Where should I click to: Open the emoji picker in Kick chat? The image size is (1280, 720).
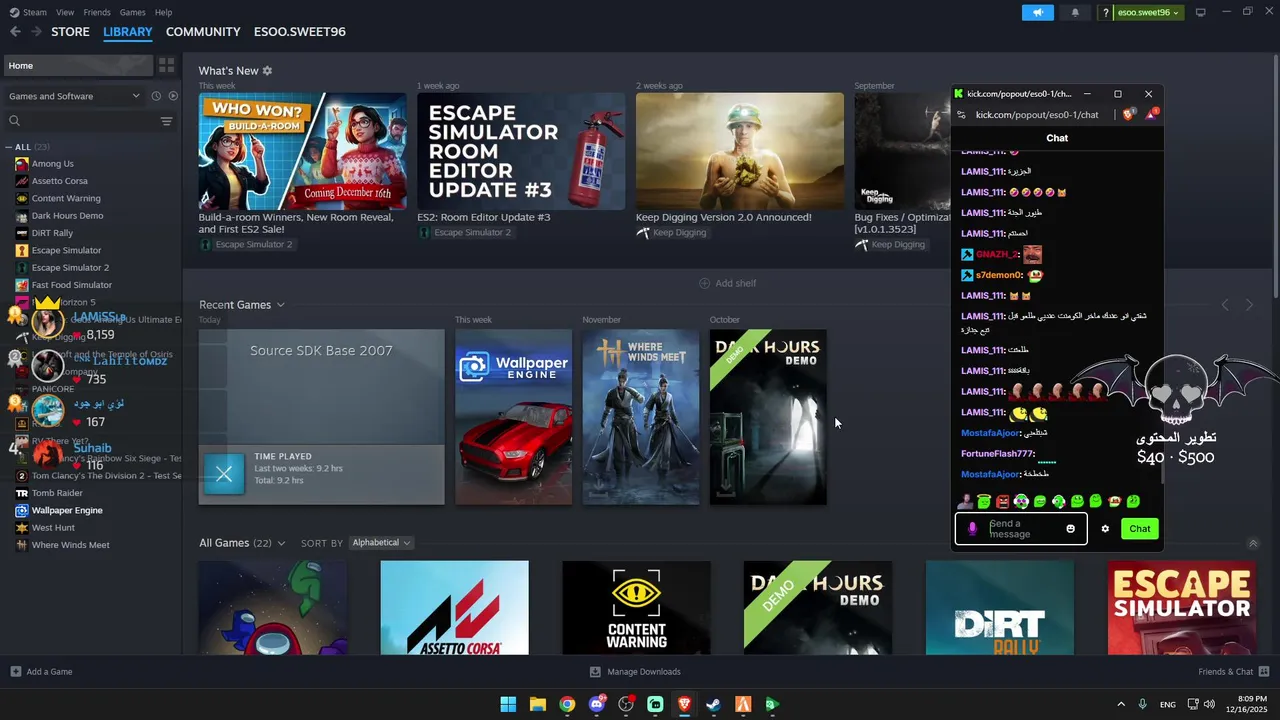(1070, 529)
